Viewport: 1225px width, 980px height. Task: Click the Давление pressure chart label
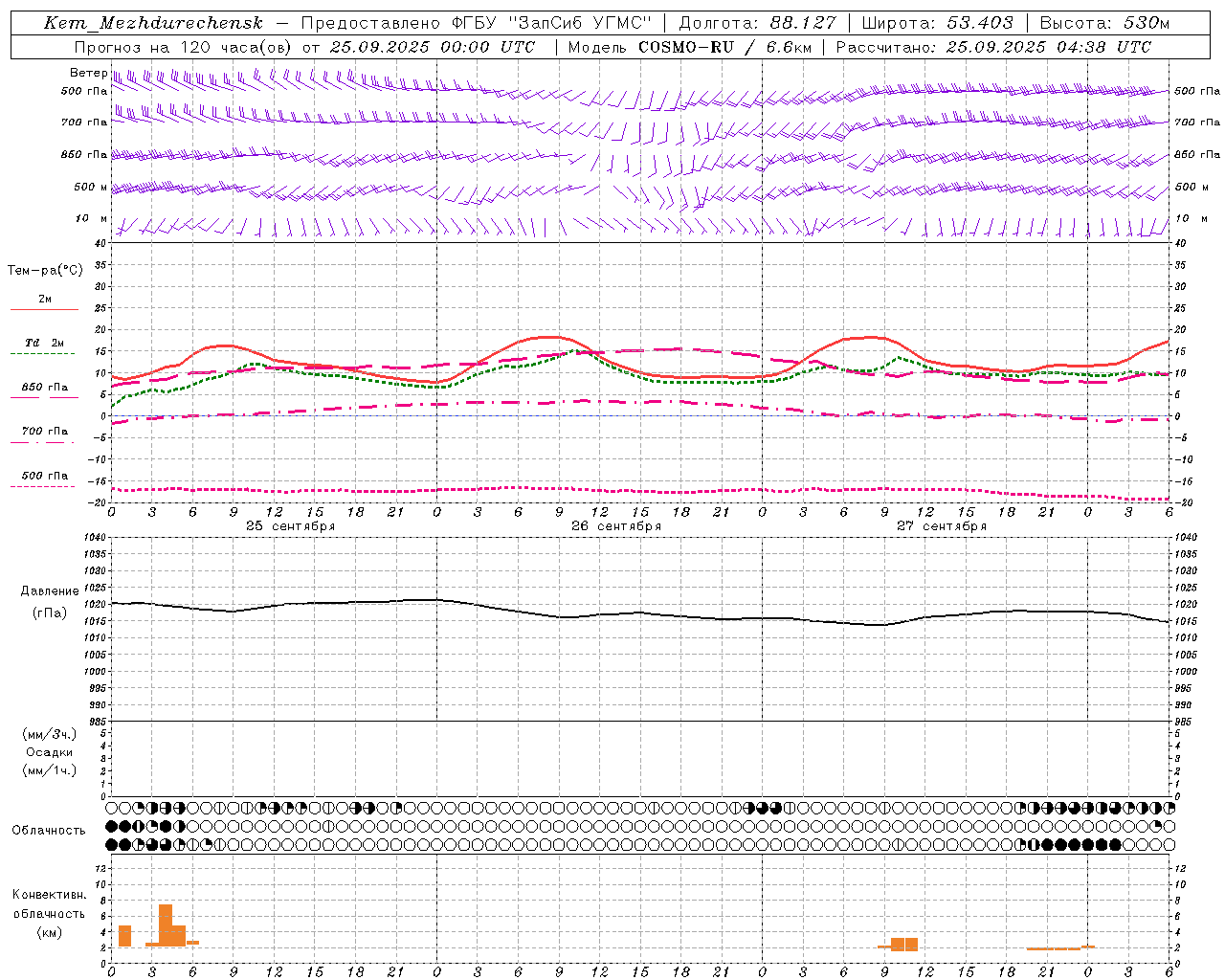50,591
